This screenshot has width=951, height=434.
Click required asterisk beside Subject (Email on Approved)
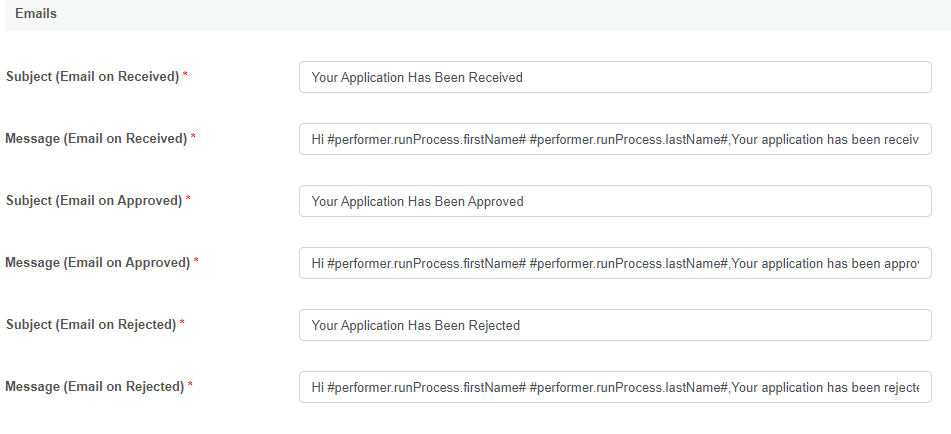click(188, 200)
